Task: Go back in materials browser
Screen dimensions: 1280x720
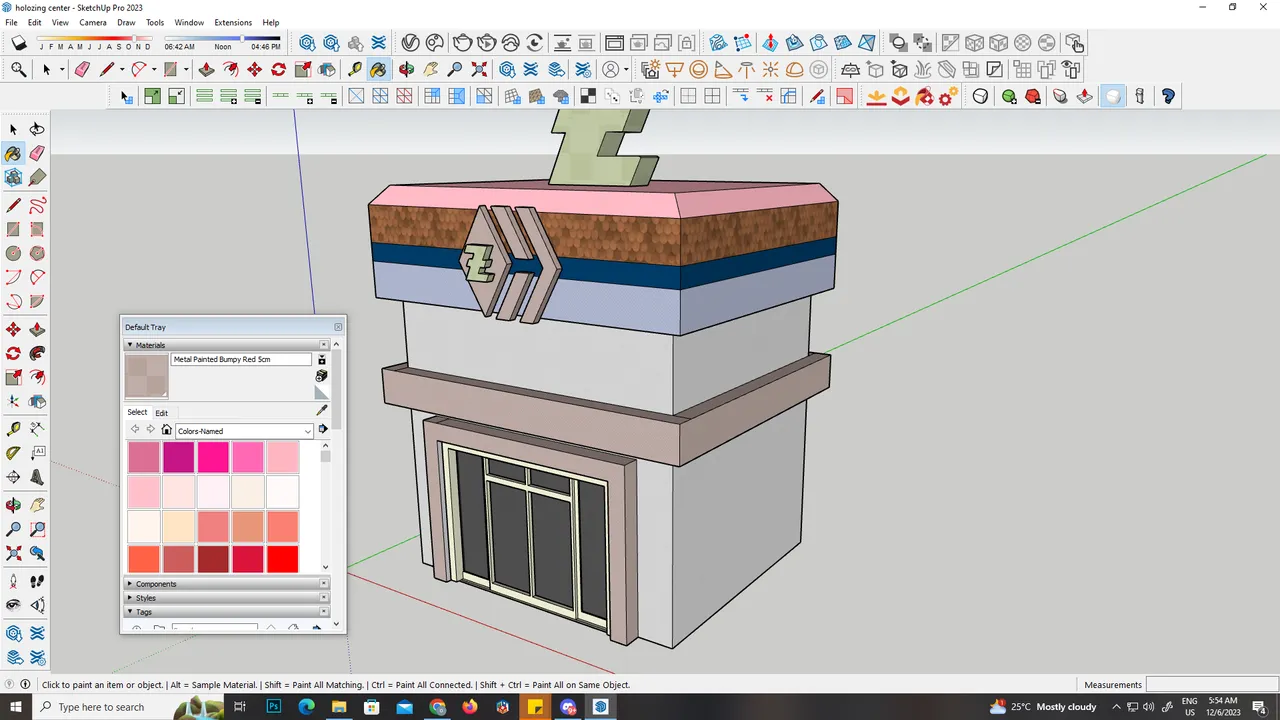Action: (135, 430)
